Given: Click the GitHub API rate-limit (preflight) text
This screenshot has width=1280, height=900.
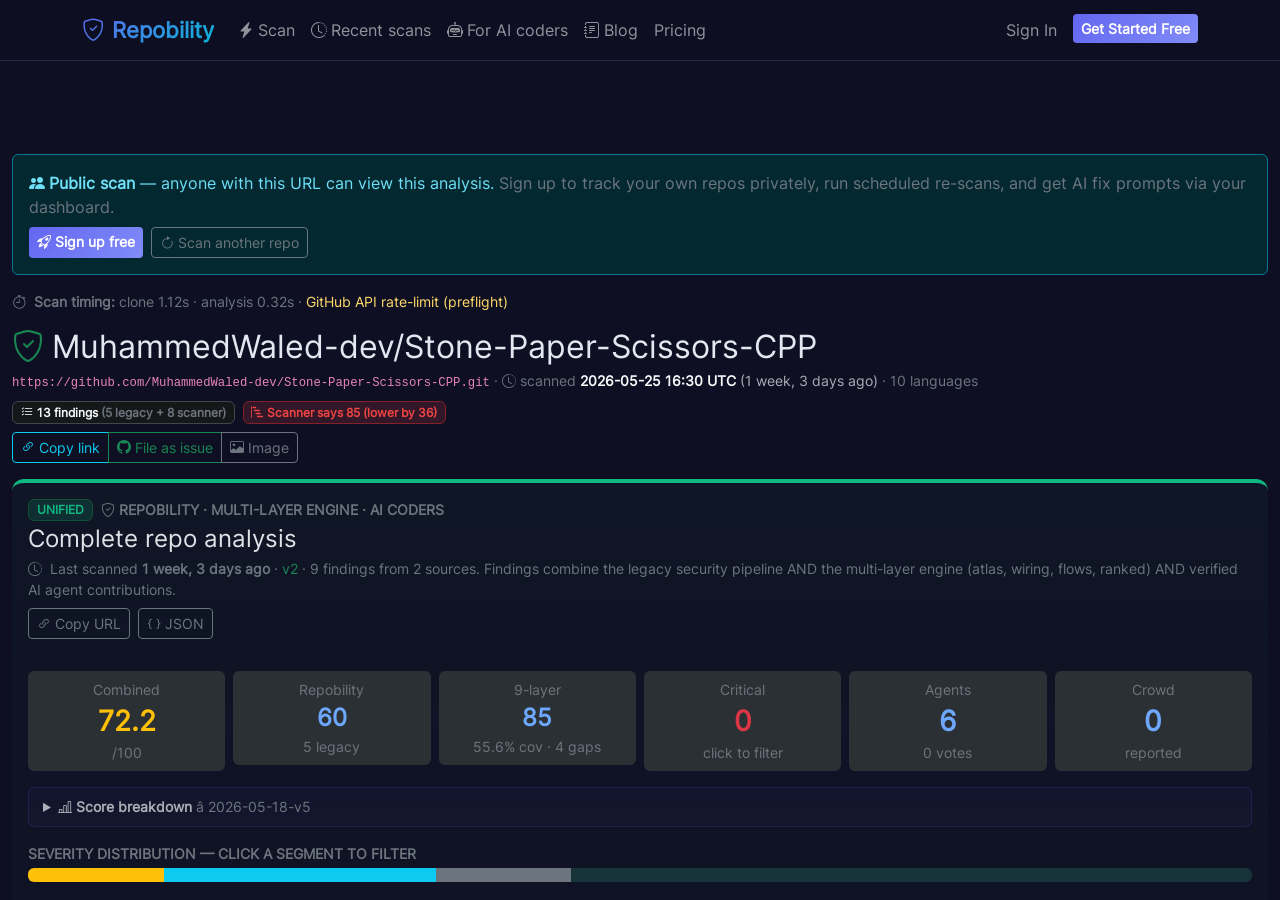Looking at the screenshot, I should 407,302.
